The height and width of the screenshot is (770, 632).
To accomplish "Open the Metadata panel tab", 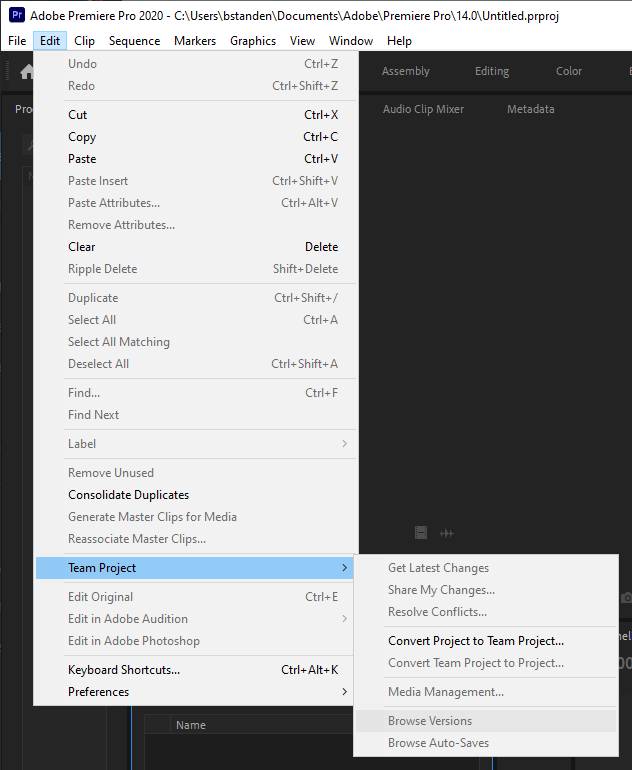I will [x=530, y=109].
